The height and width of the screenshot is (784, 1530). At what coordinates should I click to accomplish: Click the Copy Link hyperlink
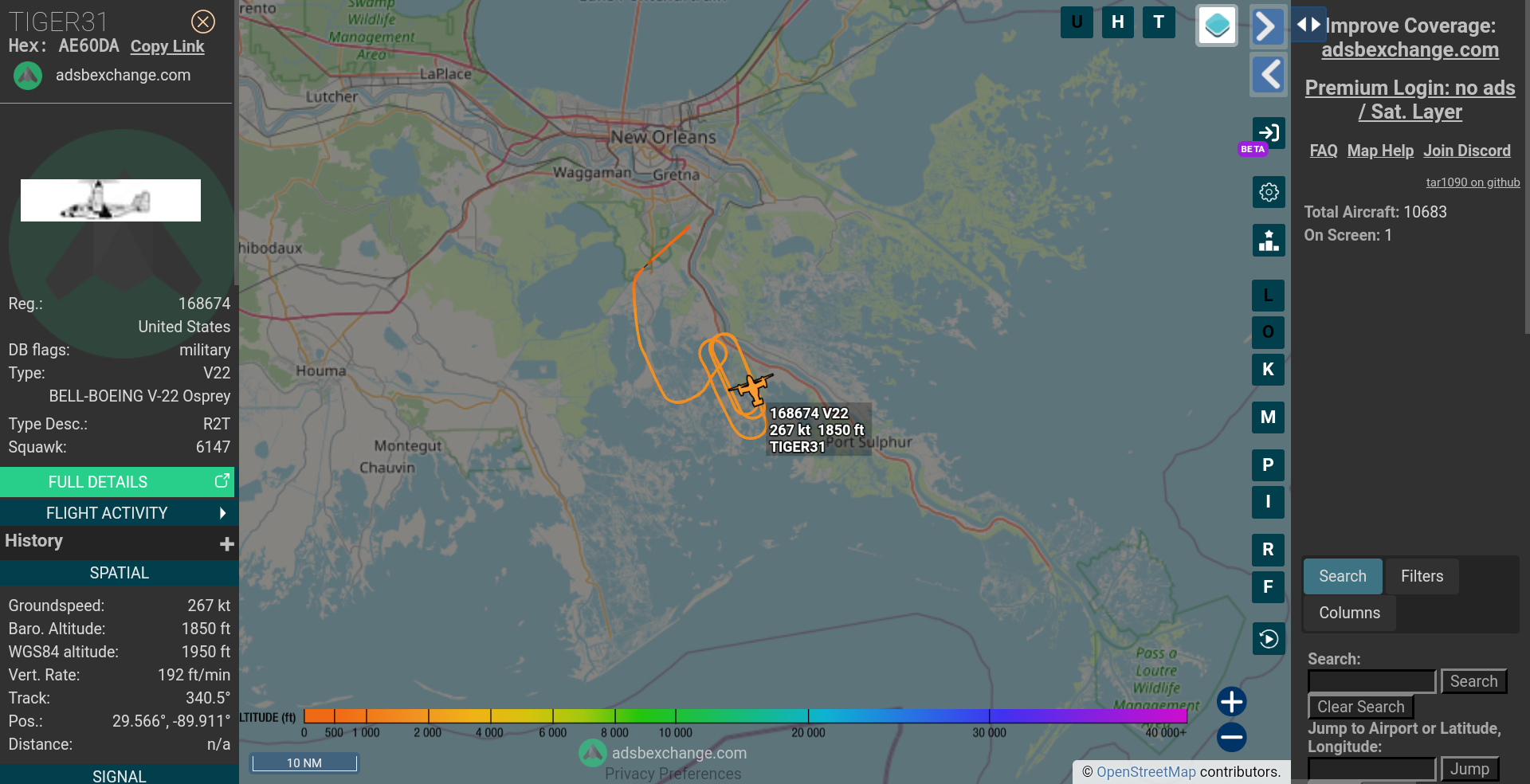pyautogui.click(x=167, y=46)
